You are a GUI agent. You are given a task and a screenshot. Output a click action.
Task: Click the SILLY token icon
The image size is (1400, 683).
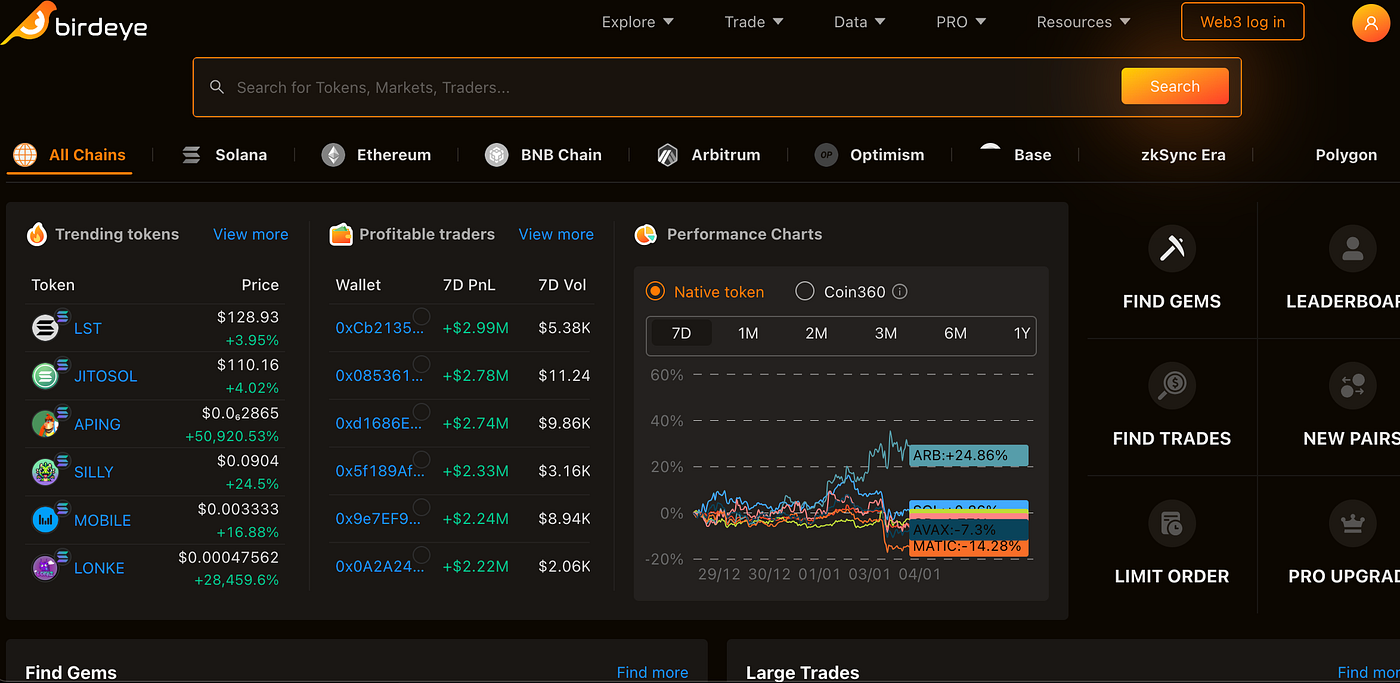[46, 472]
